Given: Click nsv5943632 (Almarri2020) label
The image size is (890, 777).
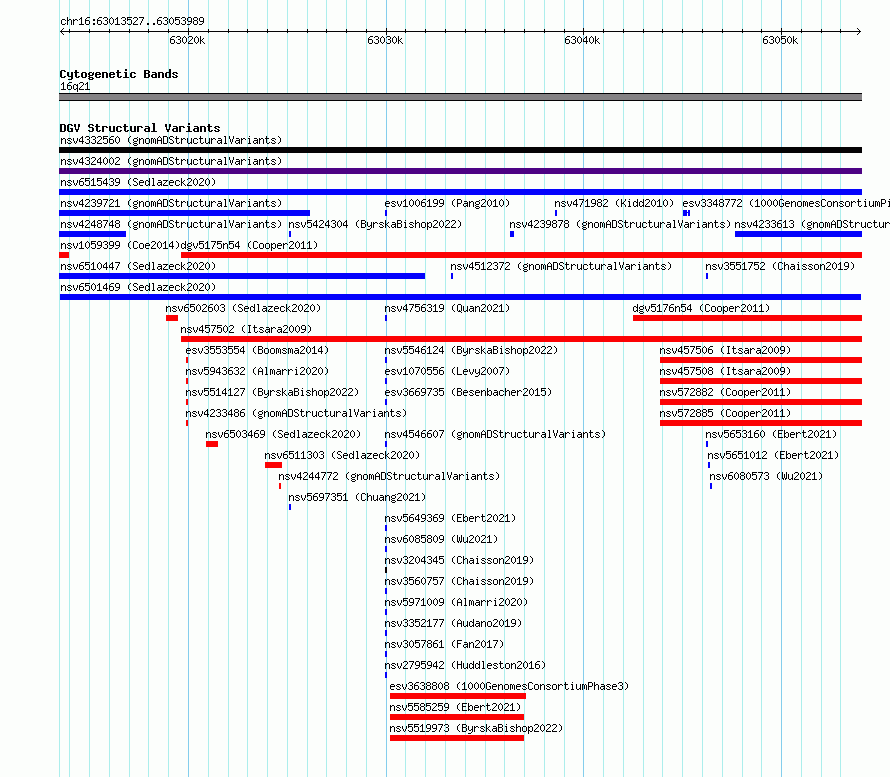Looking at the screenshot, I should tap(257, 371).
